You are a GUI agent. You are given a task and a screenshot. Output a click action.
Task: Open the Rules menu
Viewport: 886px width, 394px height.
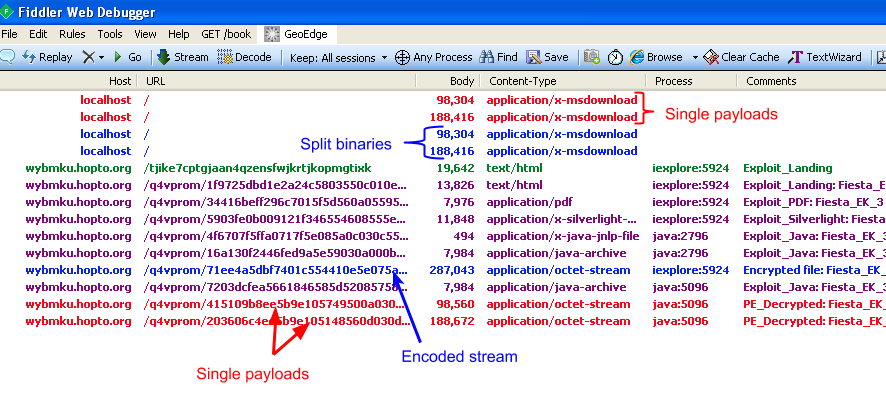click(x=72, y=34)
